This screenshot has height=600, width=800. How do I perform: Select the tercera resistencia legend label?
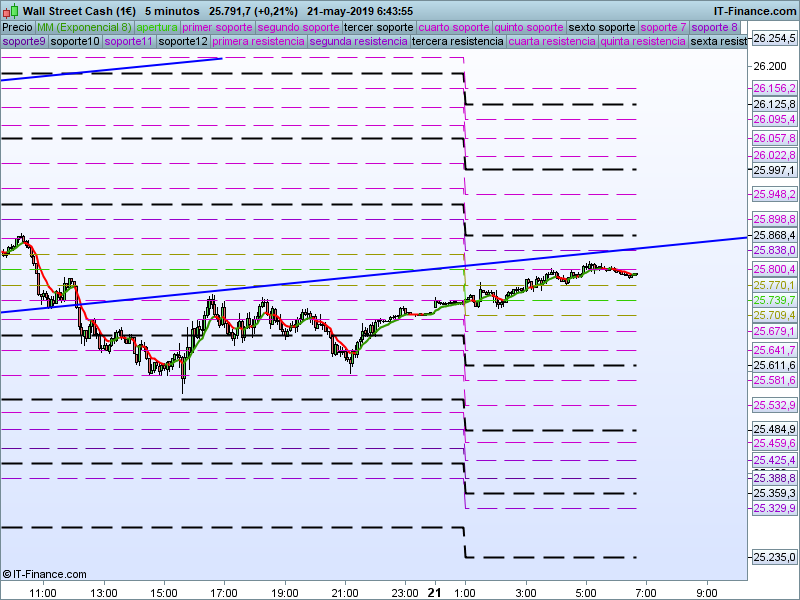coord(458,41)
